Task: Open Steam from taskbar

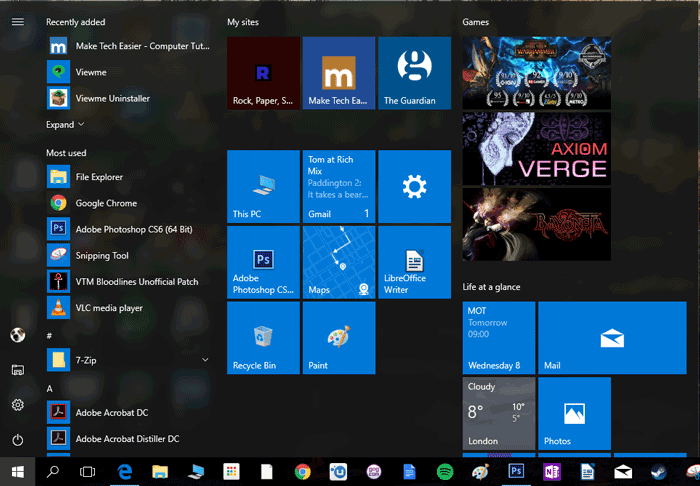Action: click(x=658, y=472)
